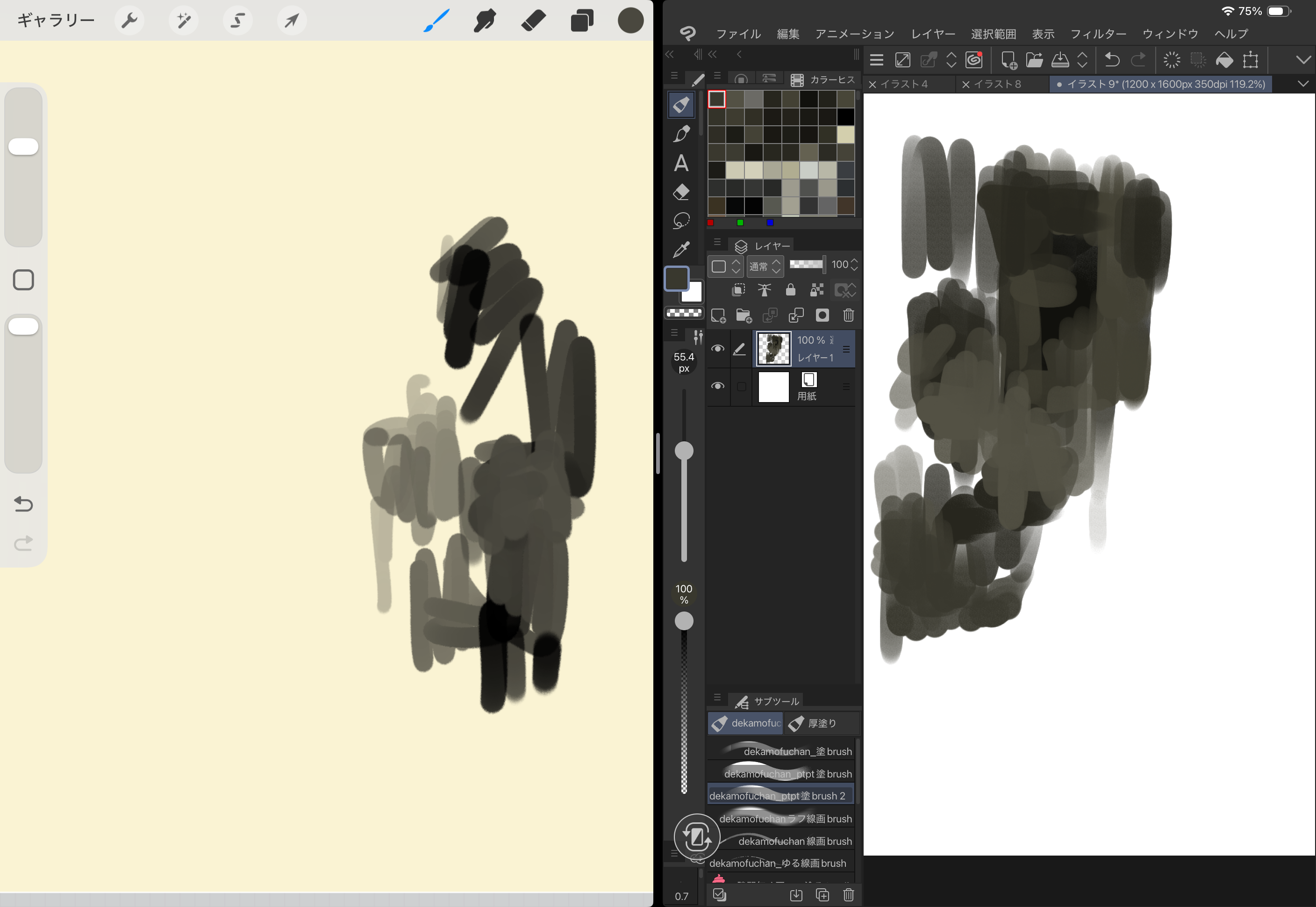Click the Text tool icon

click(681, 163)
